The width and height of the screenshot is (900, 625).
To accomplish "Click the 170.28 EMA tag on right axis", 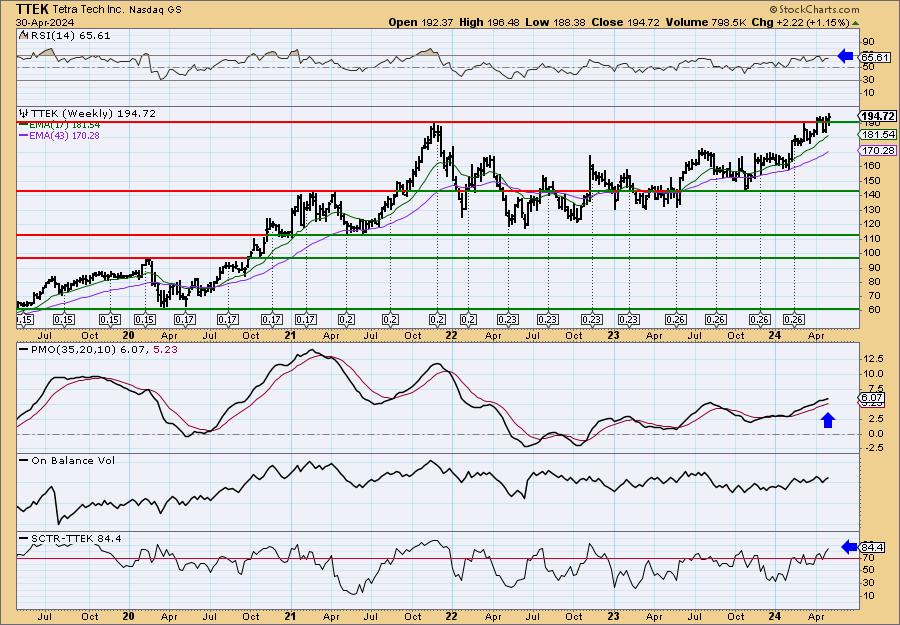I will pyautogui.click(x=879, y=150).
